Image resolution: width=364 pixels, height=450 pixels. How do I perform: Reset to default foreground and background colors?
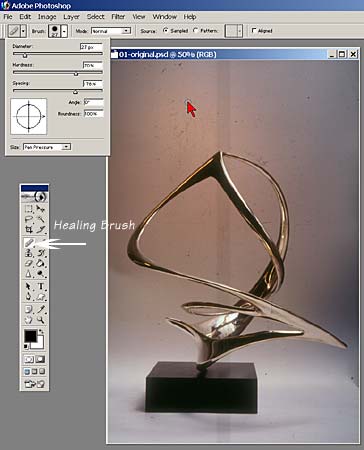[x=26, y=347]
